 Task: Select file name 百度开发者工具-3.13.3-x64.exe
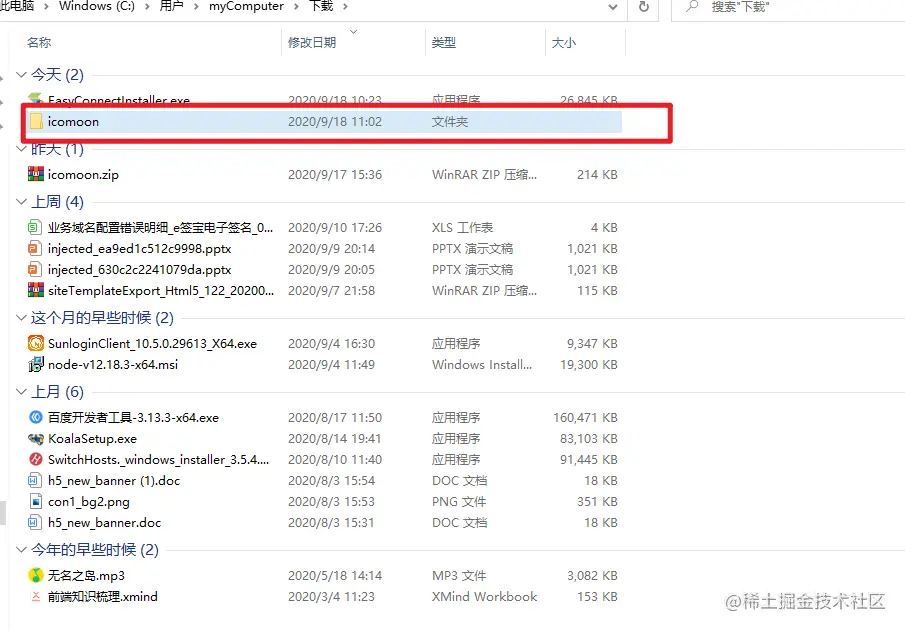(133, 417)
